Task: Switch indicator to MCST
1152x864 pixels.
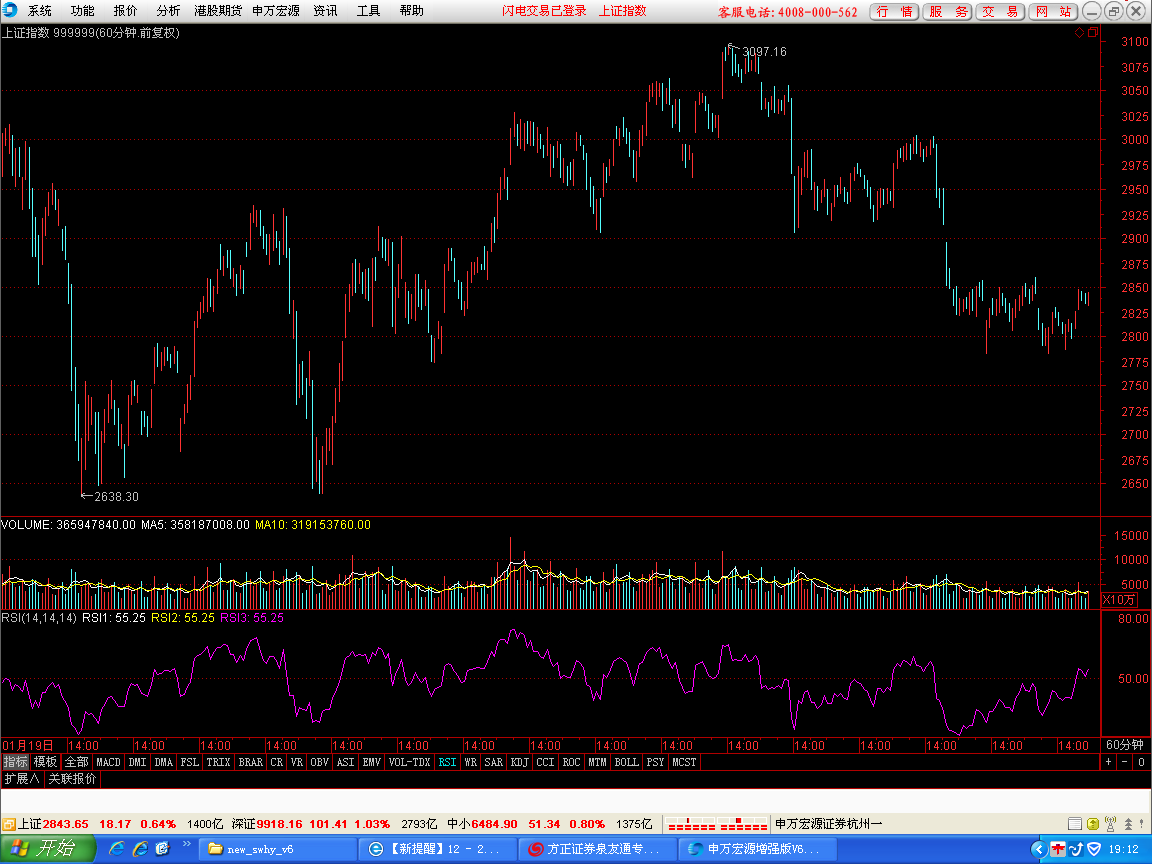Action: [684, 762]
